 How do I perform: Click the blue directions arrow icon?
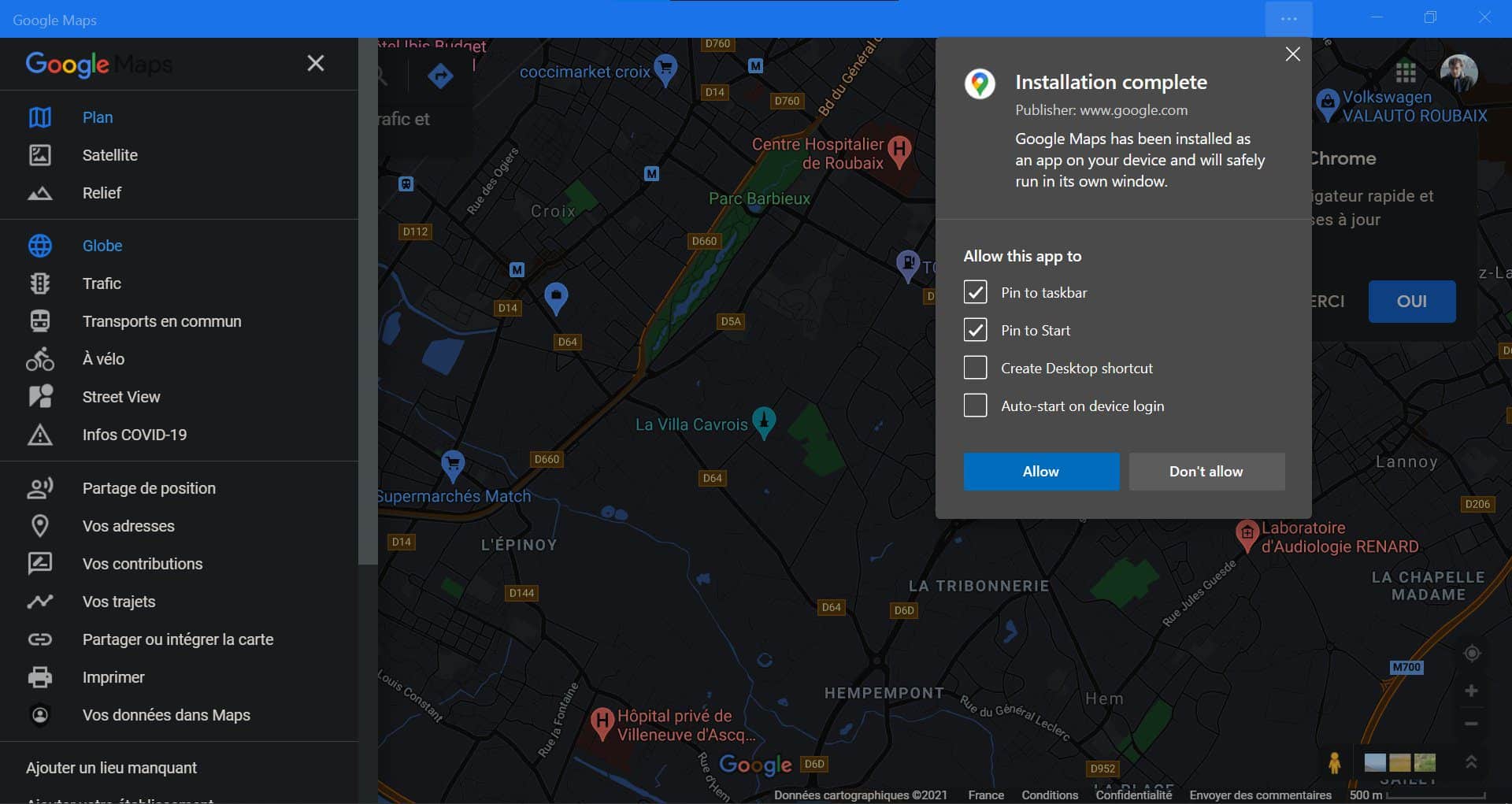click(x=440, y=76)
